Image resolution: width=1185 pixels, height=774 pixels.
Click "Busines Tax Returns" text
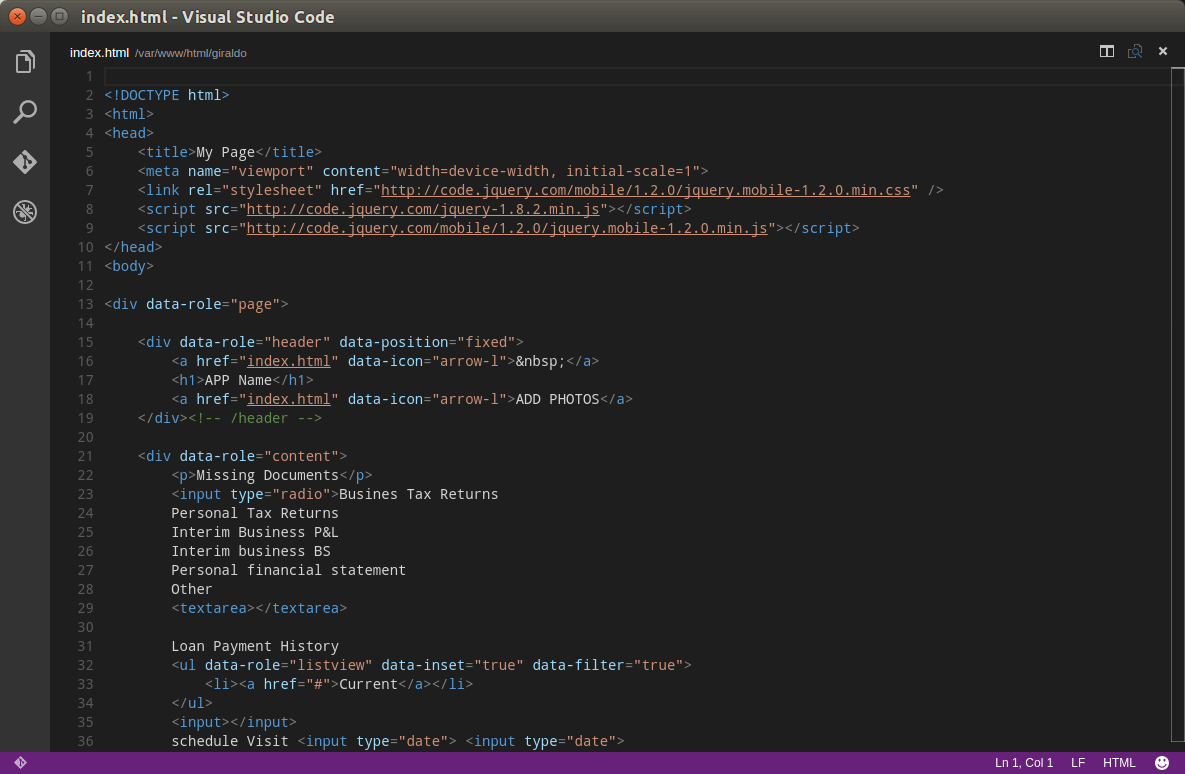(x=419, y=494)
